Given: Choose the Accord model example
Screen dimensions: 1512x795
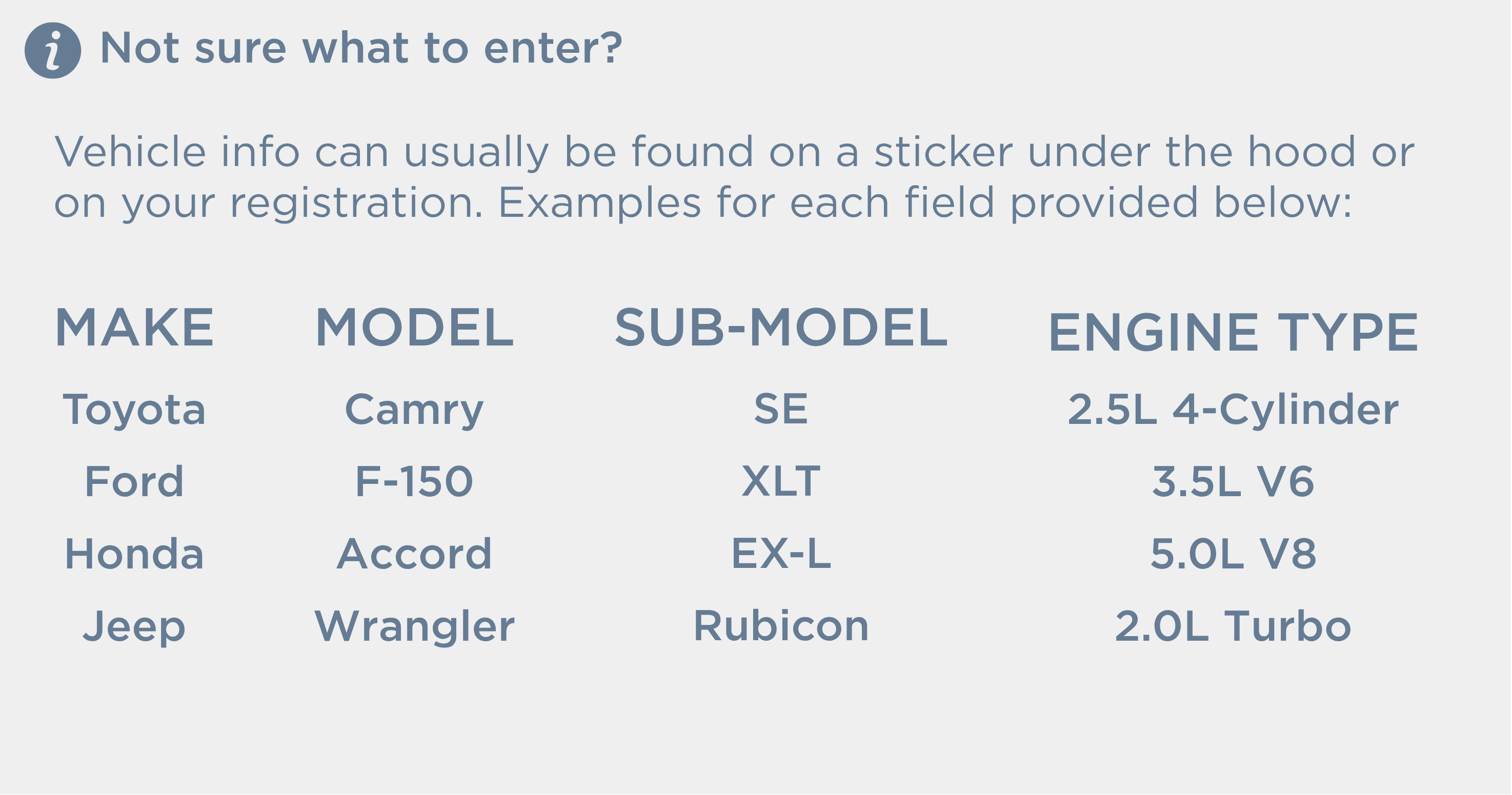Looking at the screenshot, I should tap(414, 554).
